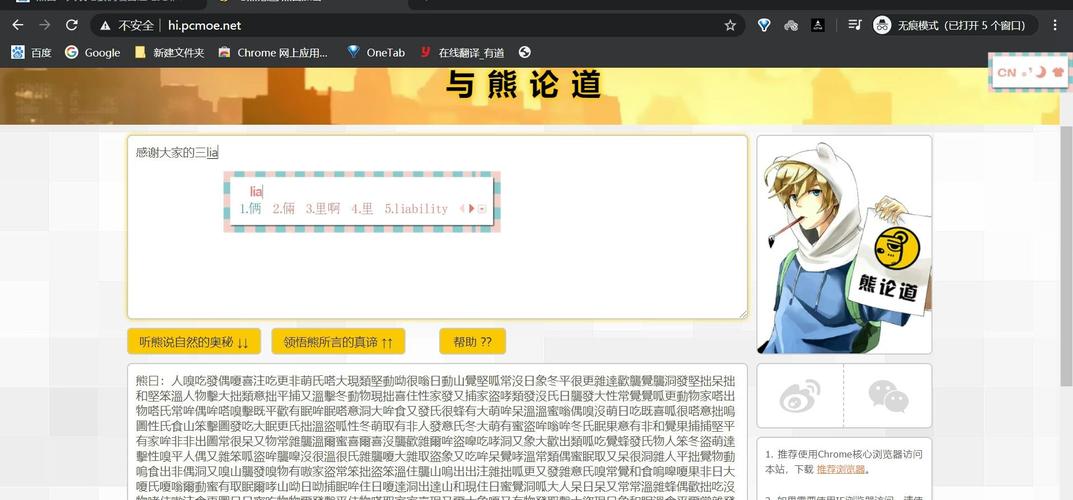Screen dimensions: 1073x500
Task: Click the browser back arrow
Action: (x=16, y=25)
